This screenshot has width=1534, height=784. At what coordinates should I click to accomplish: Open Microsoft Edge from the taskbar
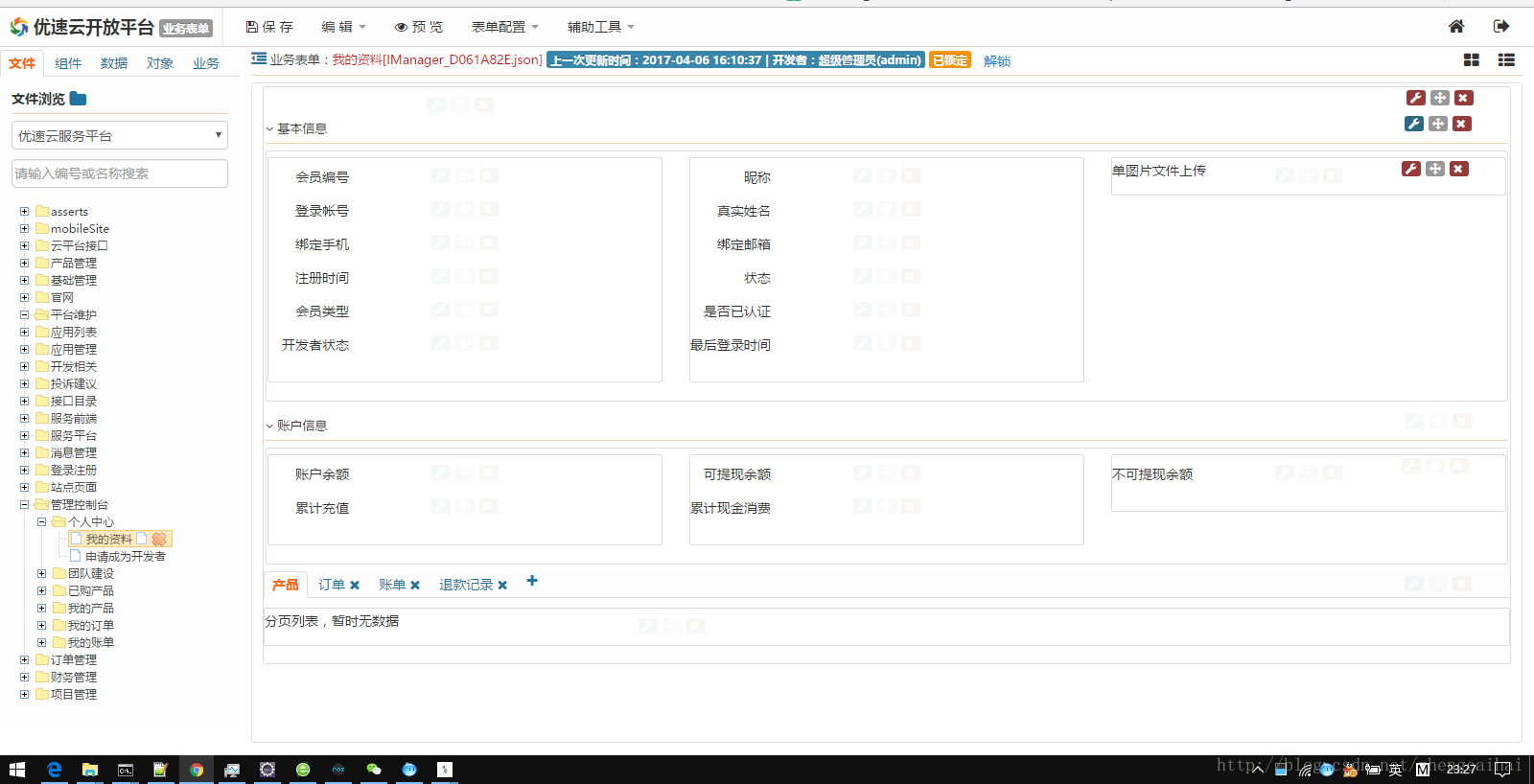click(55, 770)
